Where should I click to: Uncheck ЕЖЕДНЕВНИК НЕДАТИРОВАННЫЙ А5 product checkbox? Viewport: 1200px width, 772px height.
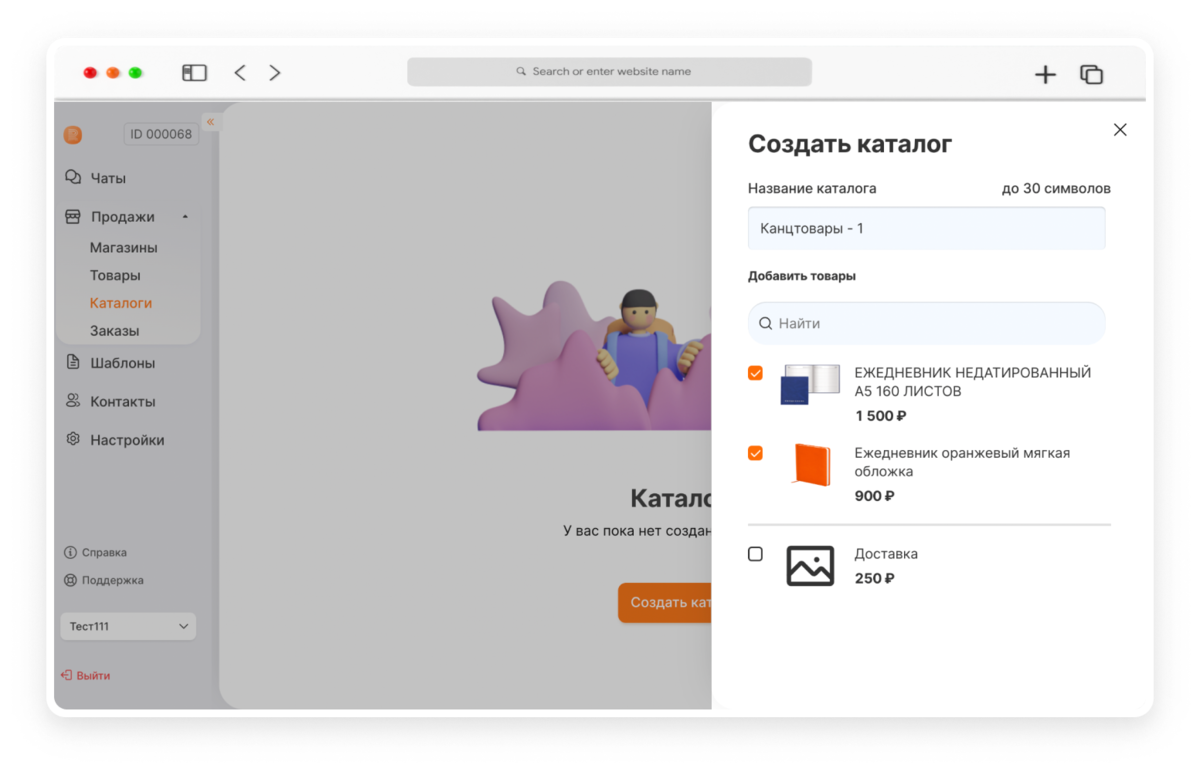tap(755, 373)
